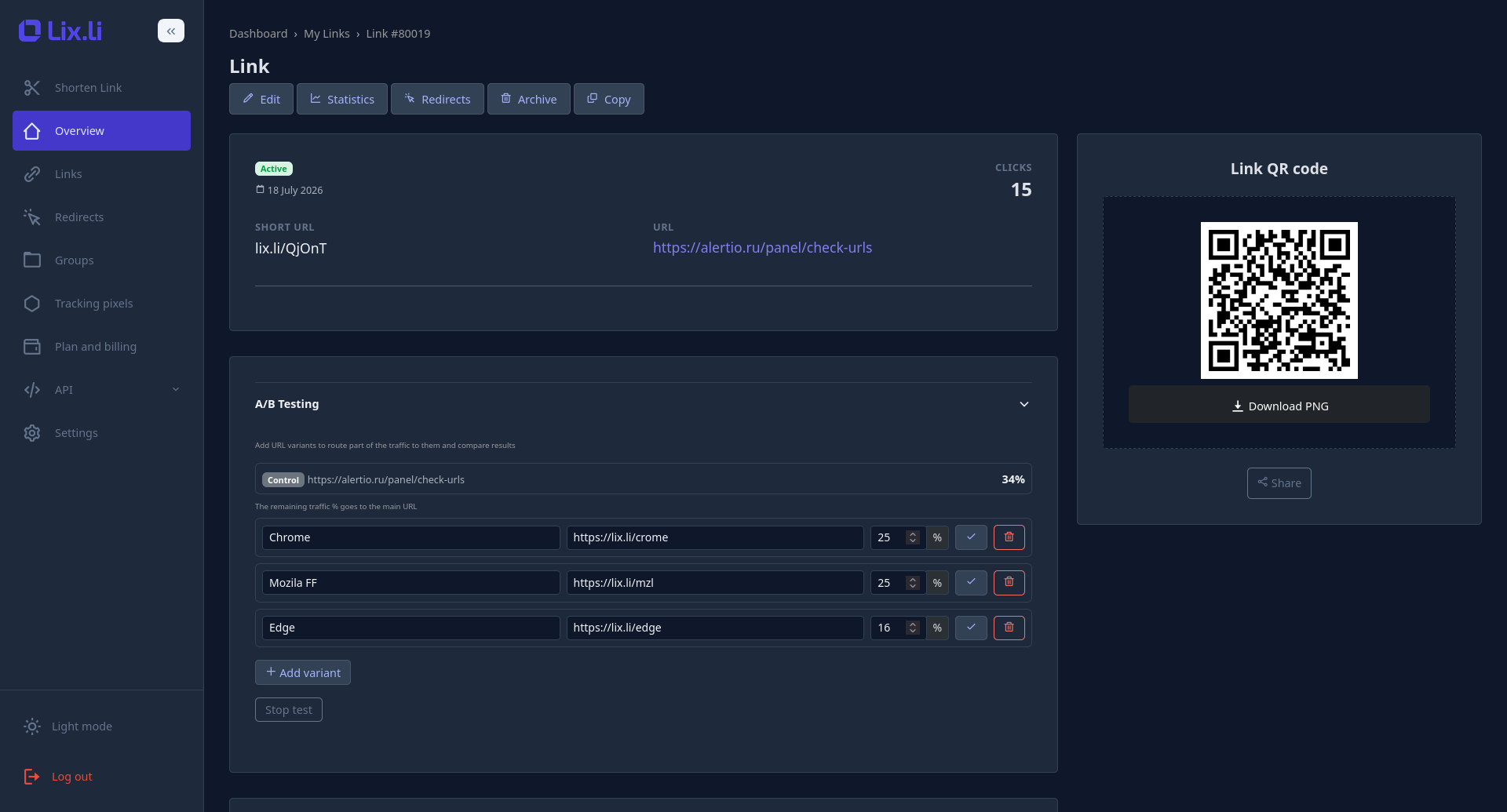The height and width of the screenshot is (812, 1507).
Task: Share the link
Action: click(1279, 483)
